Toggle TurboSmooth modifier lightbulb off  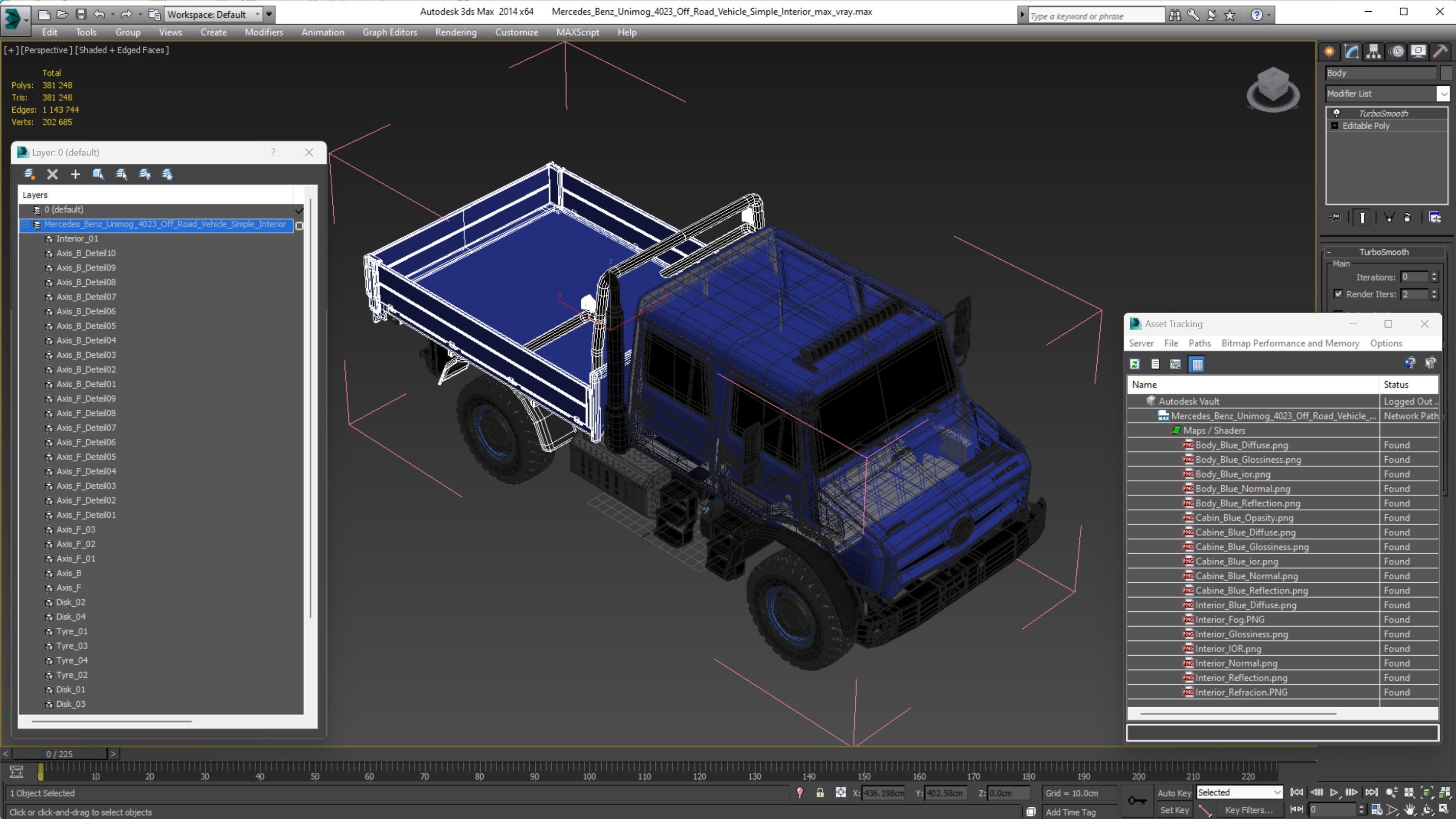click(1336, 113)
